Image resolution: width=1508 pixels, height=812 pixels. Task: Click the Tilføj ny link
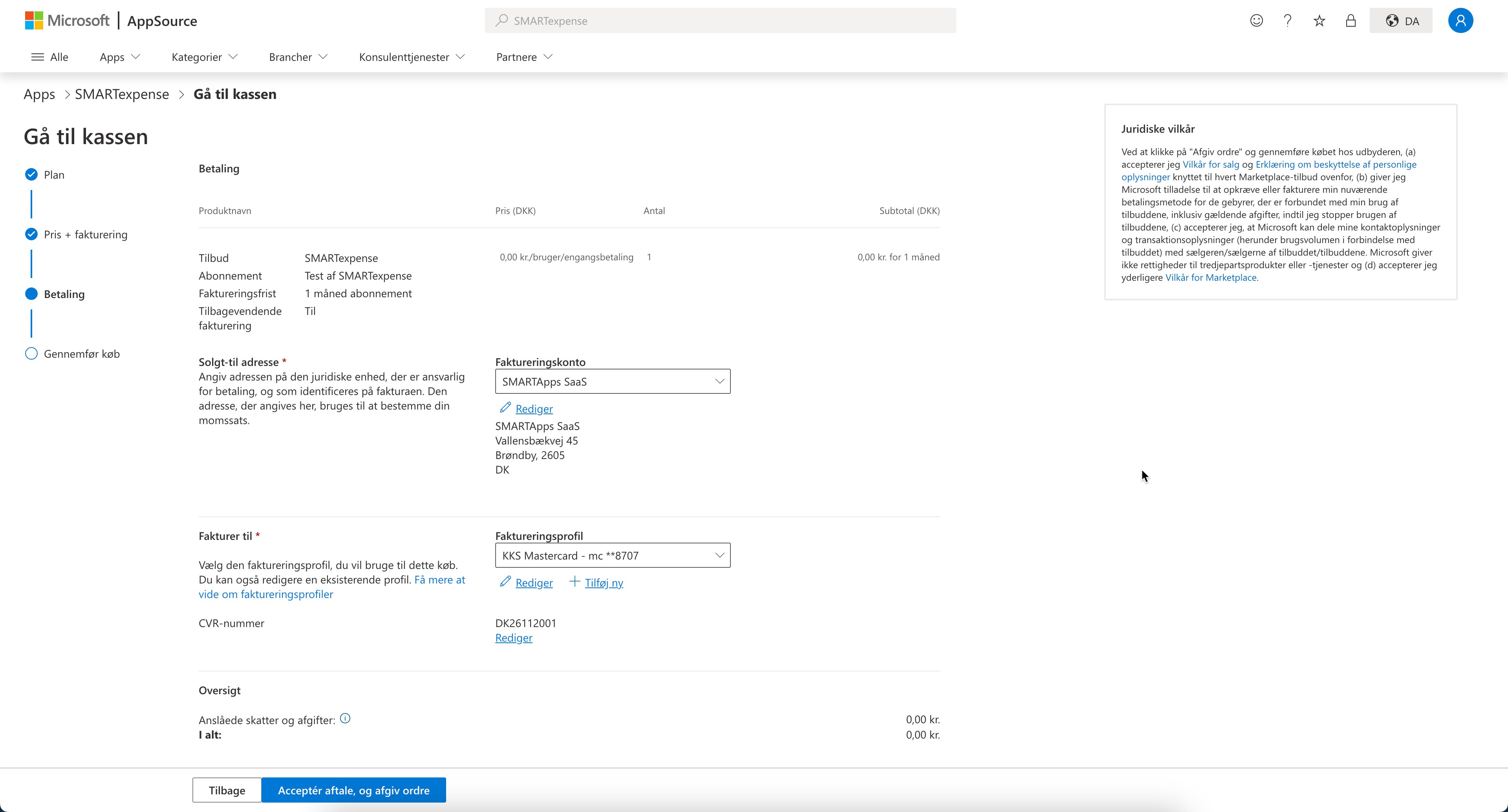click(603, 583)
